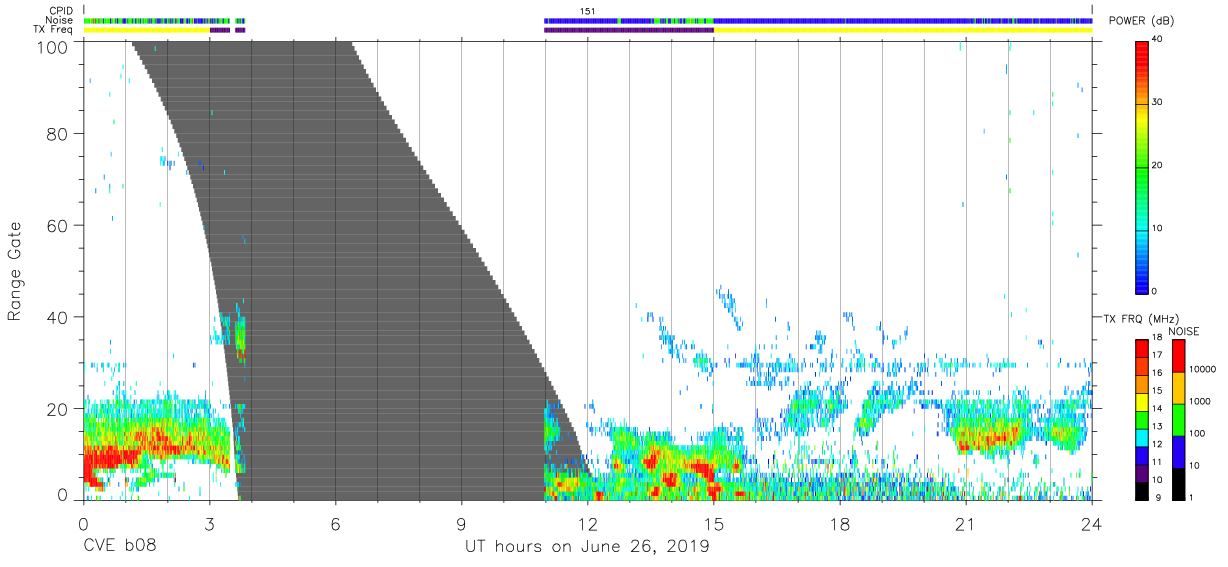1228x567 pixels.
Task: Click noise scale value '10000'
Action: coord(1204,369)
